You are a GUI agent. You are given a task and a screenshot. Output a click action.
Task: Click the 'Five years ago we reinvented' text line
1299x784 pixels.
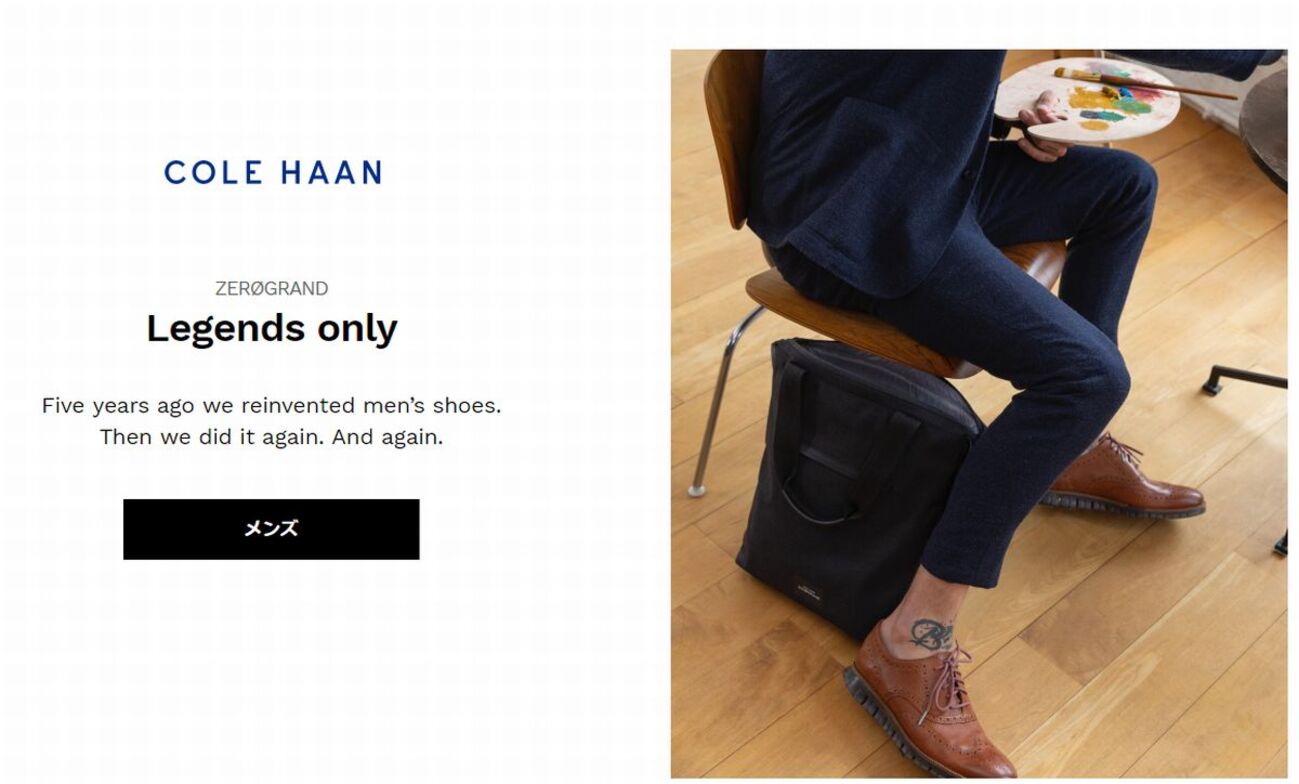coord(271,405)
